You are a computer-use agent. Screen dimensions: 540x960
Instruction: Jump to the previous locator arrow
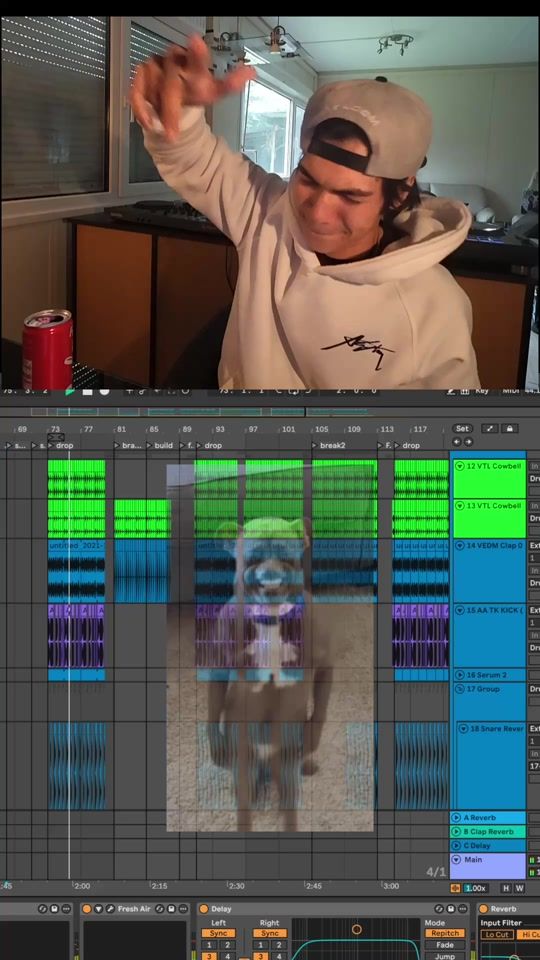pyautogui.click(x=457, y=441)
